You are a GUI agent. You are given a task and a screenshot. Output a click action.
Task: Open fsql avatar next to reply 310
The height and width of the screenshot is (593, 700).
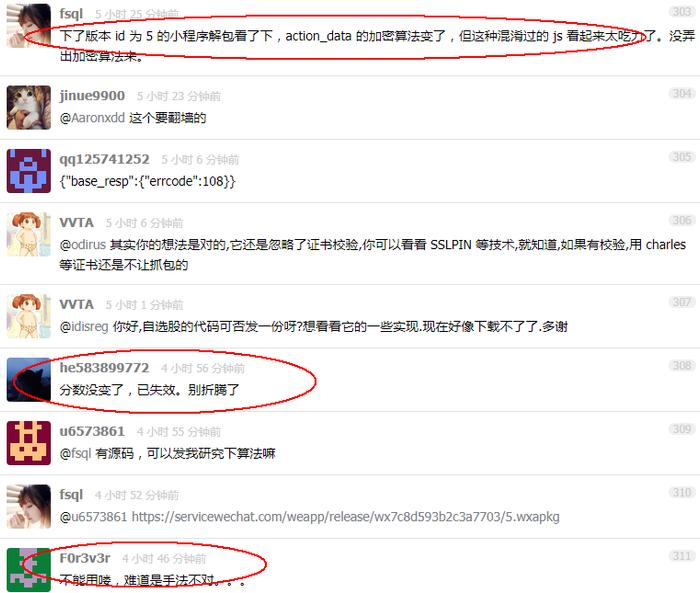pos(29,506)
